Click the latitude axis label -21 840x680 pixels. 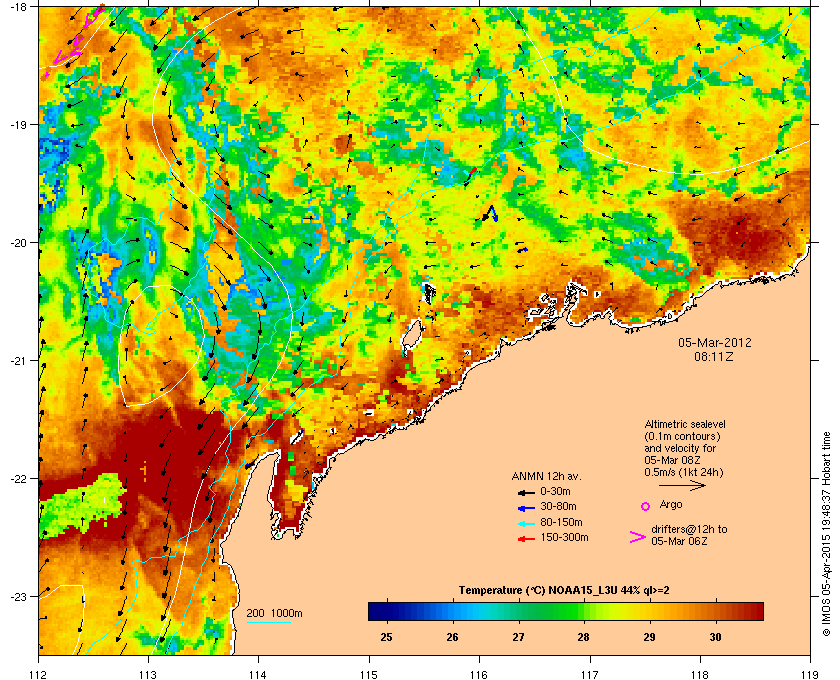pos(18,360)
